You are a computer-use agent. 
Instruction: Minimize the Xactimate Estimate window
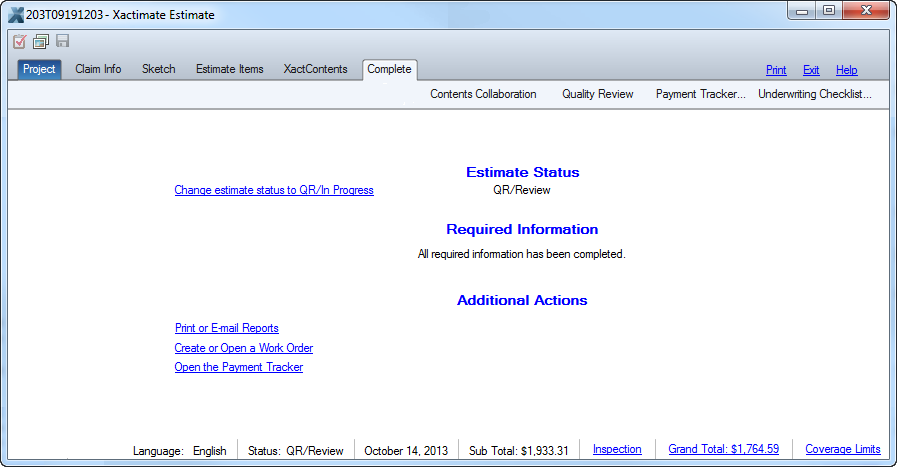tap(802, 11)
